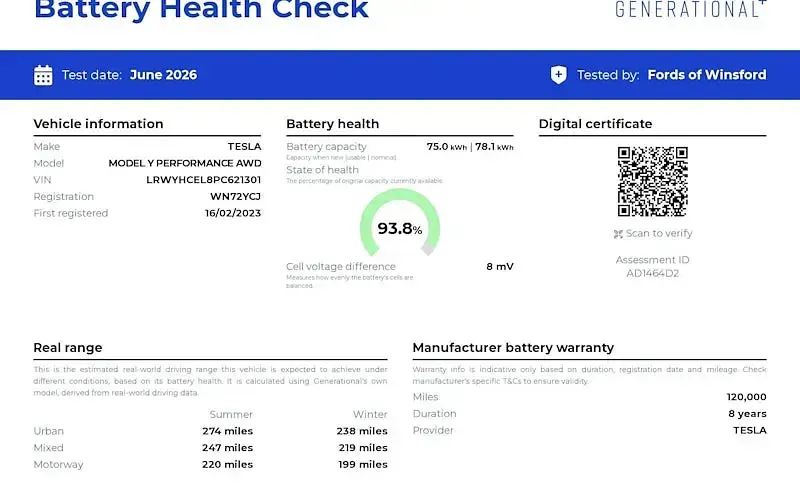Click the scan icon next to Scan to verify

tap(618, 234)
